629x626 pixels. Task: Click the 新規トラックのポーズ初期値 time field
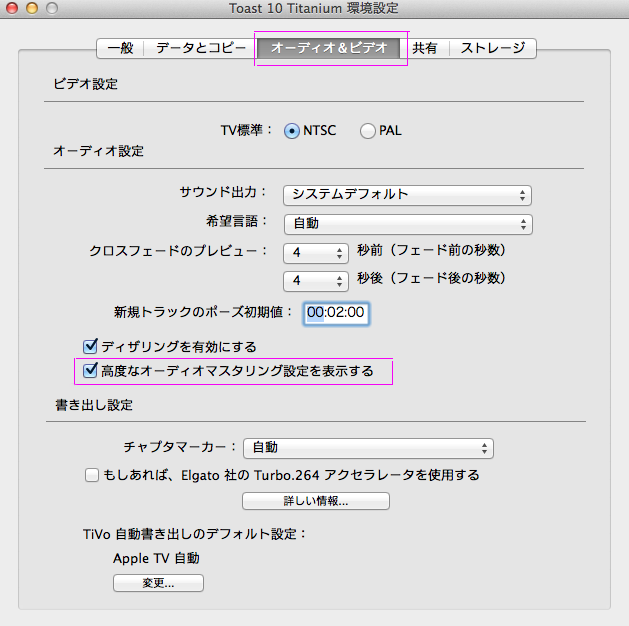(x=336, y=313)
